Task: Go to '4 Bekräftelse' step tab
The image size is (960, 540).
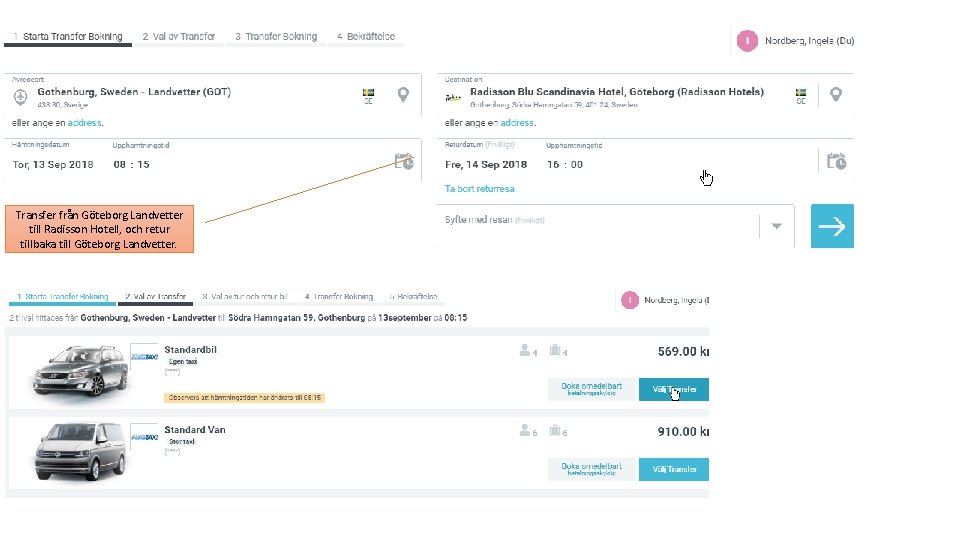Action: [365, 37]
